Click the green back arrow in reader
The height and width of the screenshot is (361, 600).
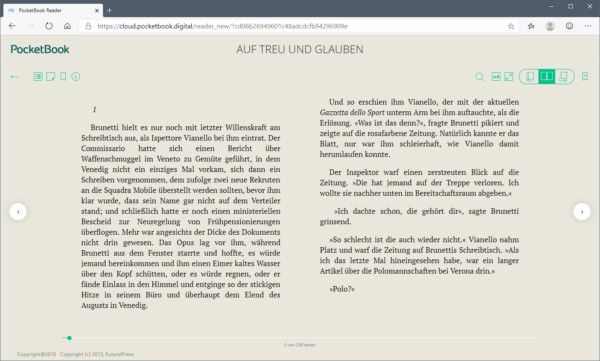(x=15, y=77)
